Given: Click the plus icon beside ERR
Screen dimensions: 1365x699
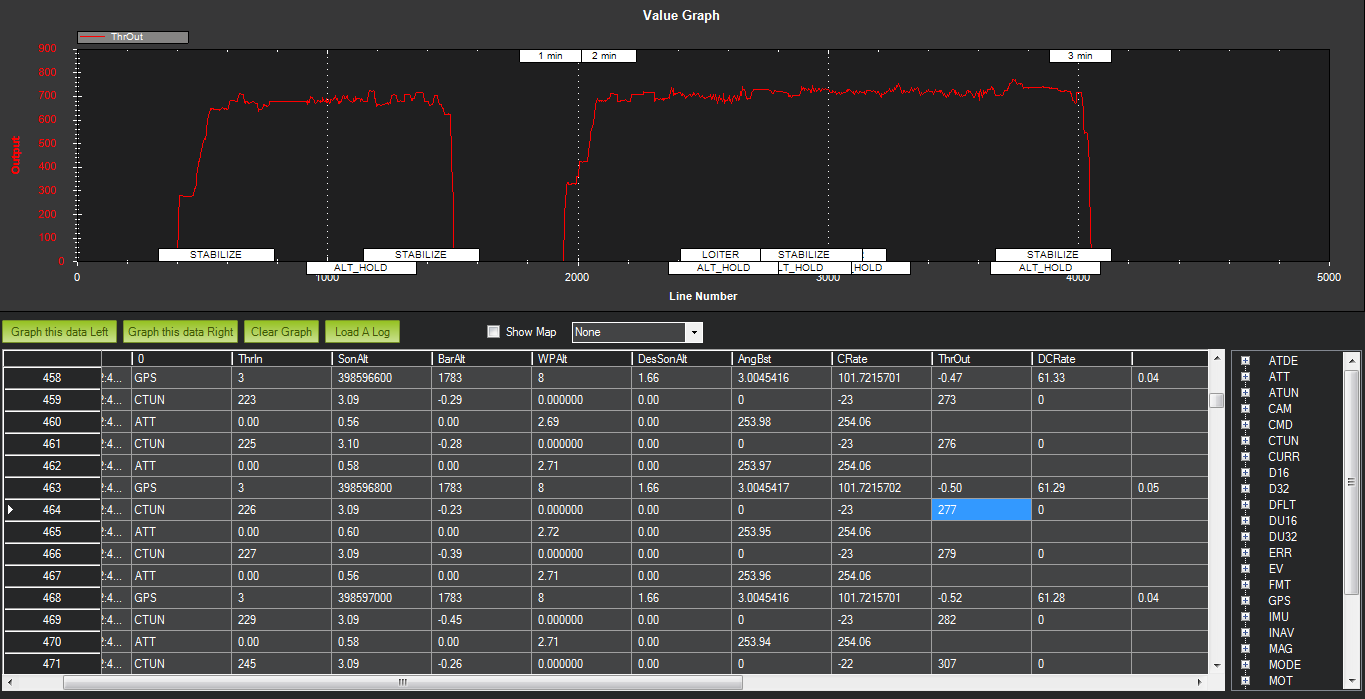Looking at the screenshot, I should [1245, 553].
